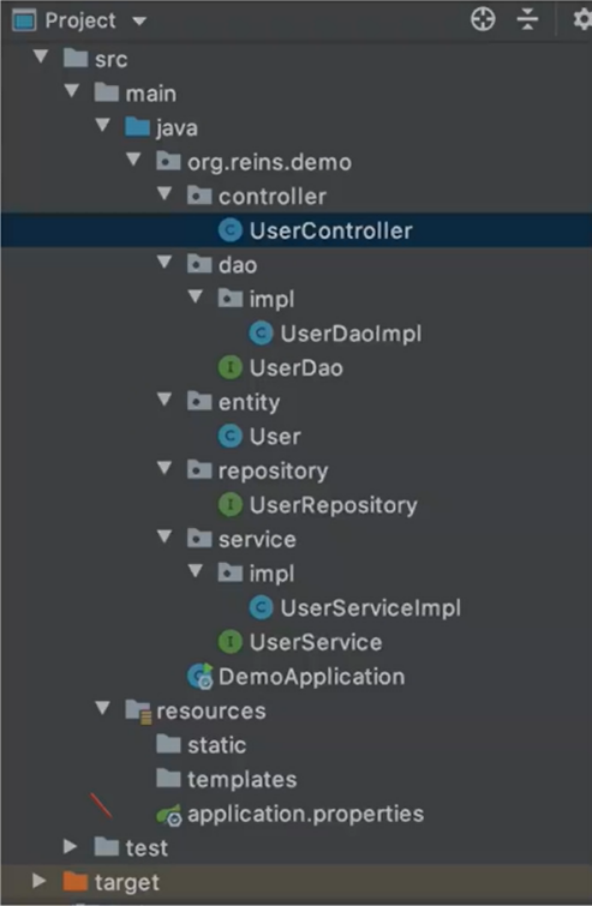Image resolution: width=592 pixels, height=906 pixels.
Task: Click the locate/scroll-from-source crosshair icon
Action: pos(483,20)
